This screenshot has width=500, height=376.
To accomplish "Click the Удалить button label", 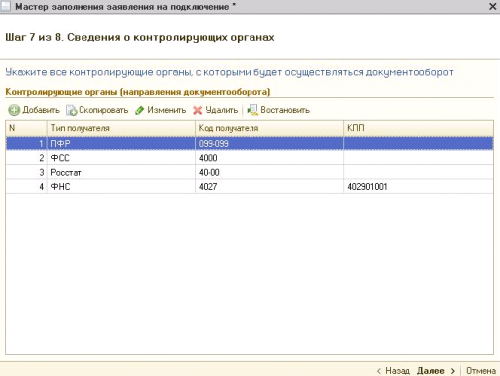I will click(221, 110).
